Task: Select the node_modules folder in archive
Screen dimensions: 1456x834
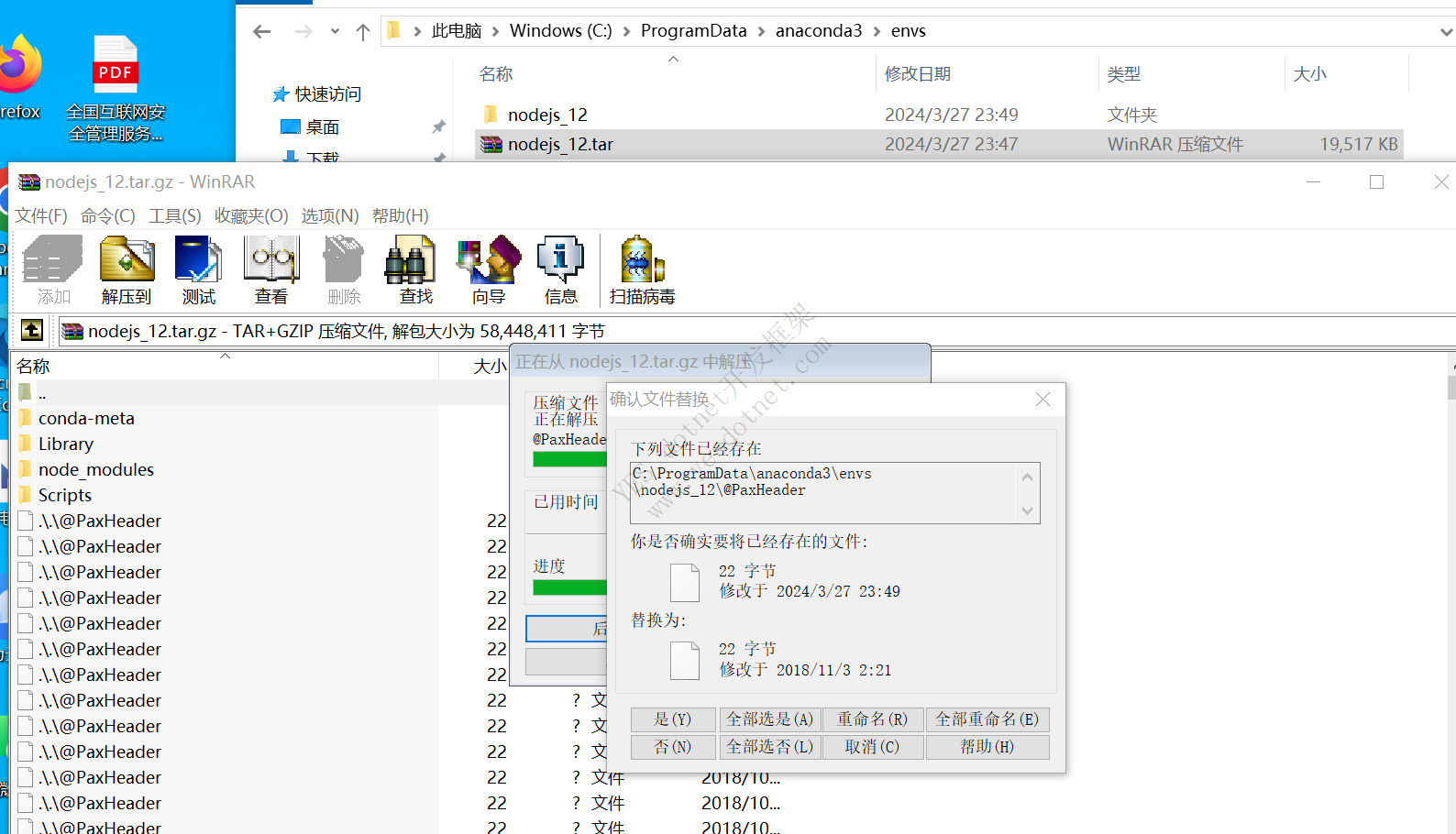Action: click(x=96, y=469)
